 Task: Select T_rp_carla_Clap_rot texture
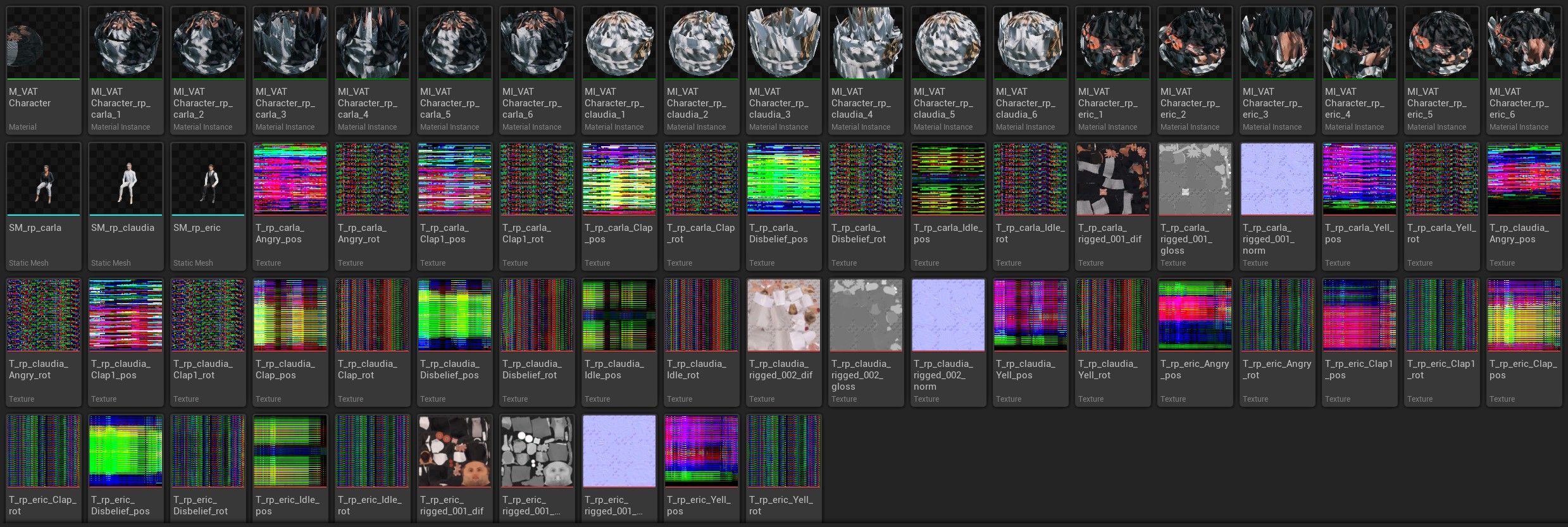pos(702,206)
